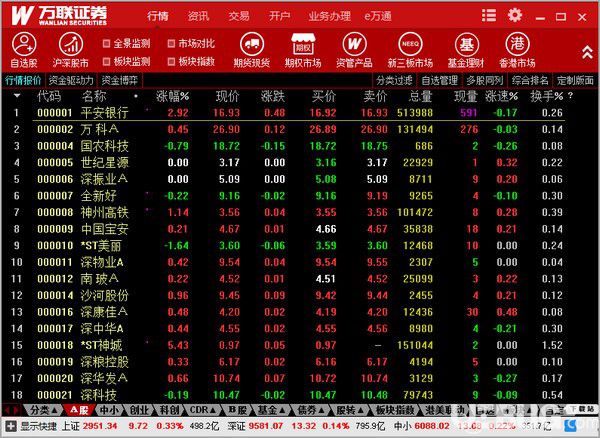Click the question mark icon in table header
The image size is (600, 438).
tap(571, 96)
